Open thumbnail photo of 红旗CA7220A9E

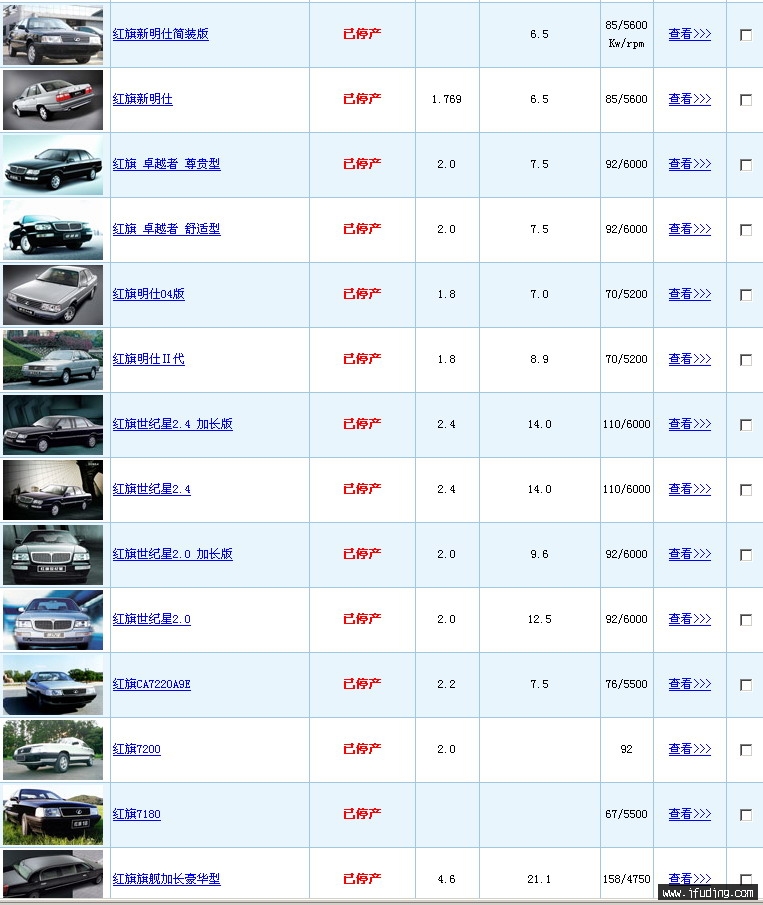pyautogui.click(x=53, y=685)
